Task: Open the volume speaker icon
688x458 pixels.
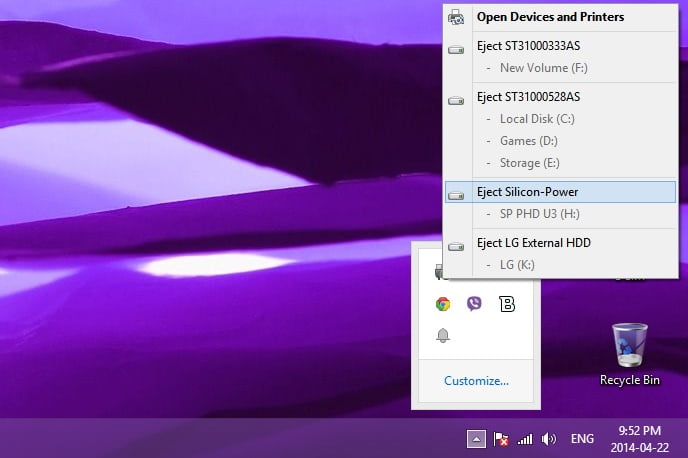Action: click(x=548, y=439)
